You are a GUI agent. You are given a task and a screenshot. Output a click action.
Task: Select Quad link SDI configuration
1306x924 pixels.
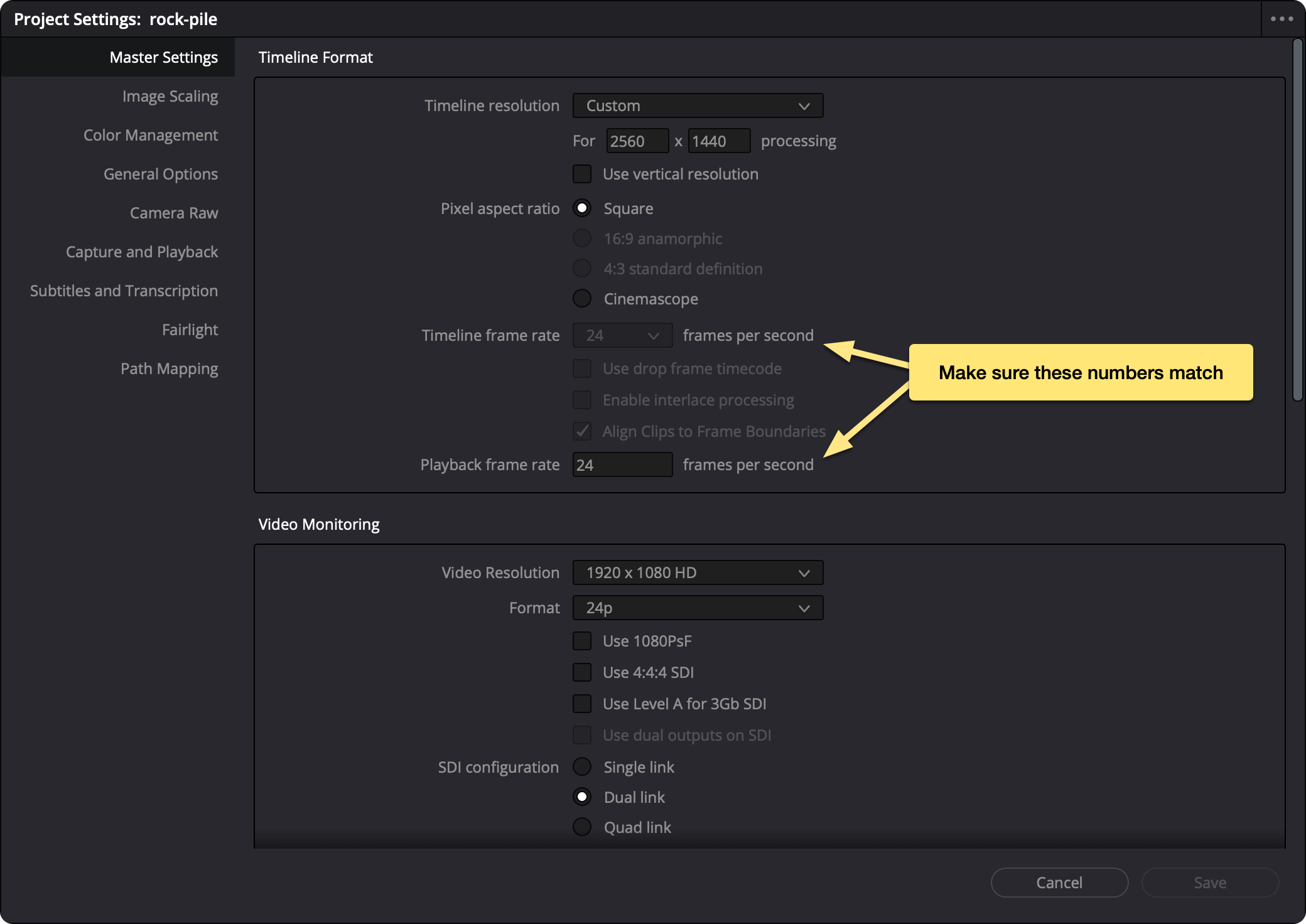582,827
